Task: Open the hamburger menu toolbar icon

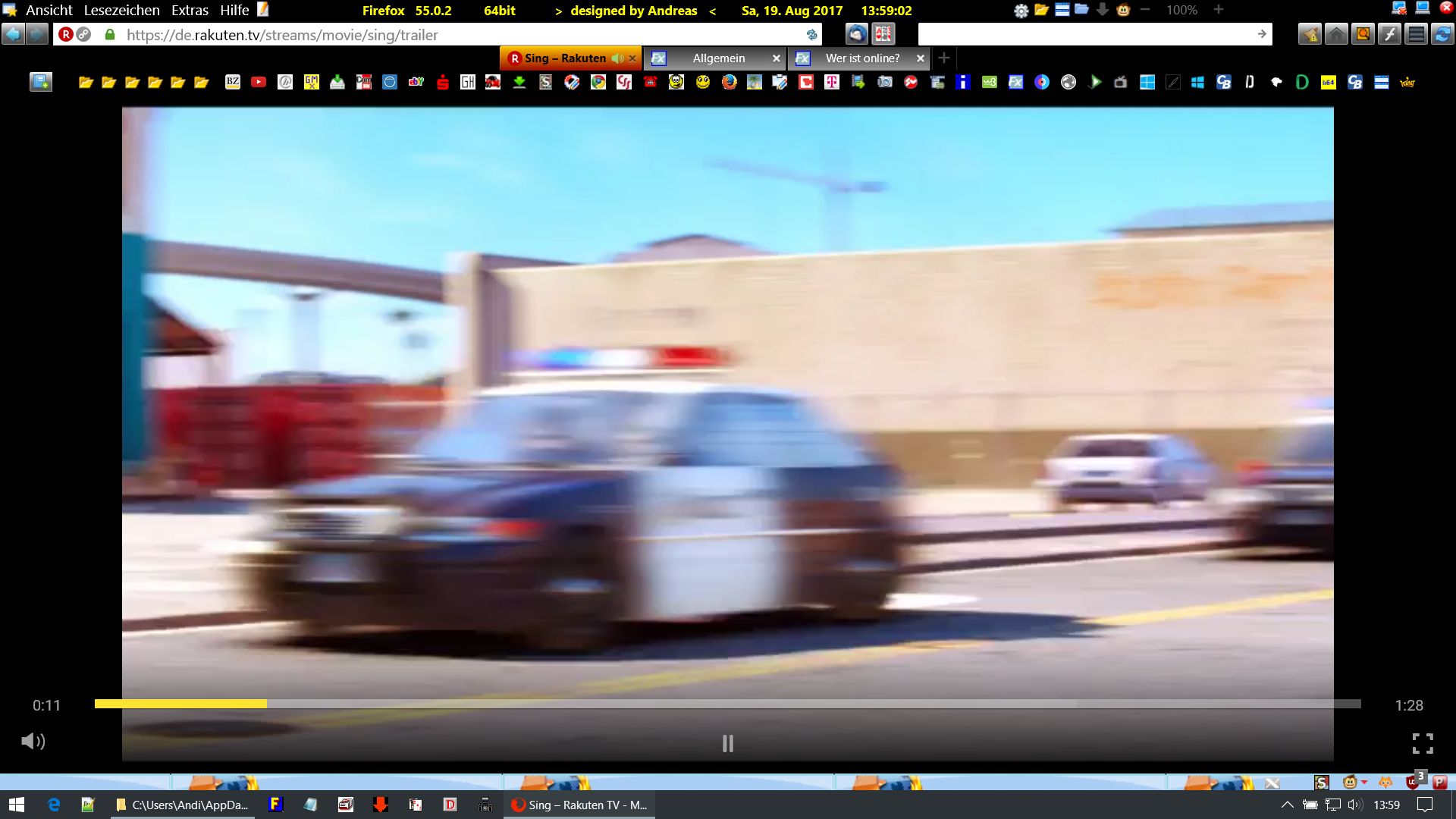Action: point(1415,34)
